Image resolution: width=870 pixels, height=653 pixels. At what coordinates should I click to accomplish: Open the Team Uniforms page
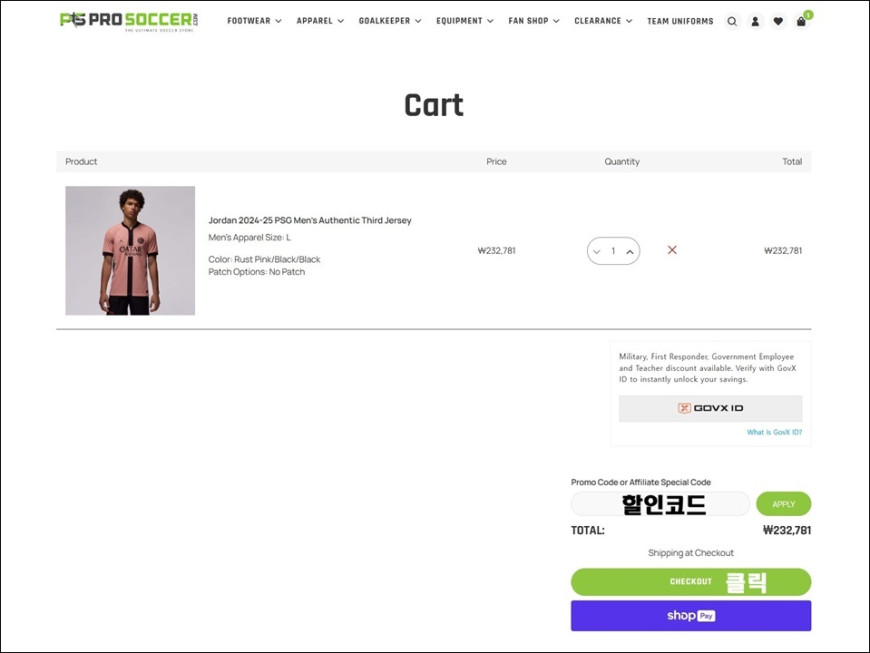[x=680, y=21]
